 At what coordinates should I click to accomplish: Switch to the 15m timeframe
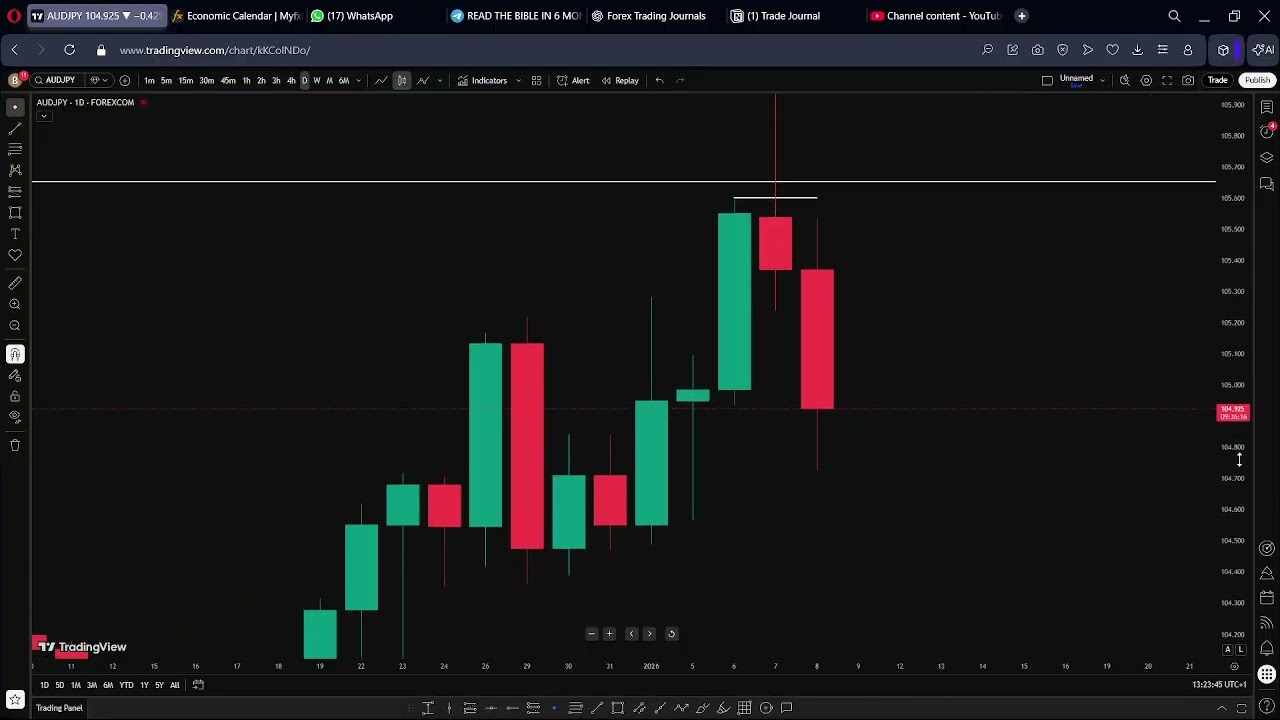click(185, 80)
